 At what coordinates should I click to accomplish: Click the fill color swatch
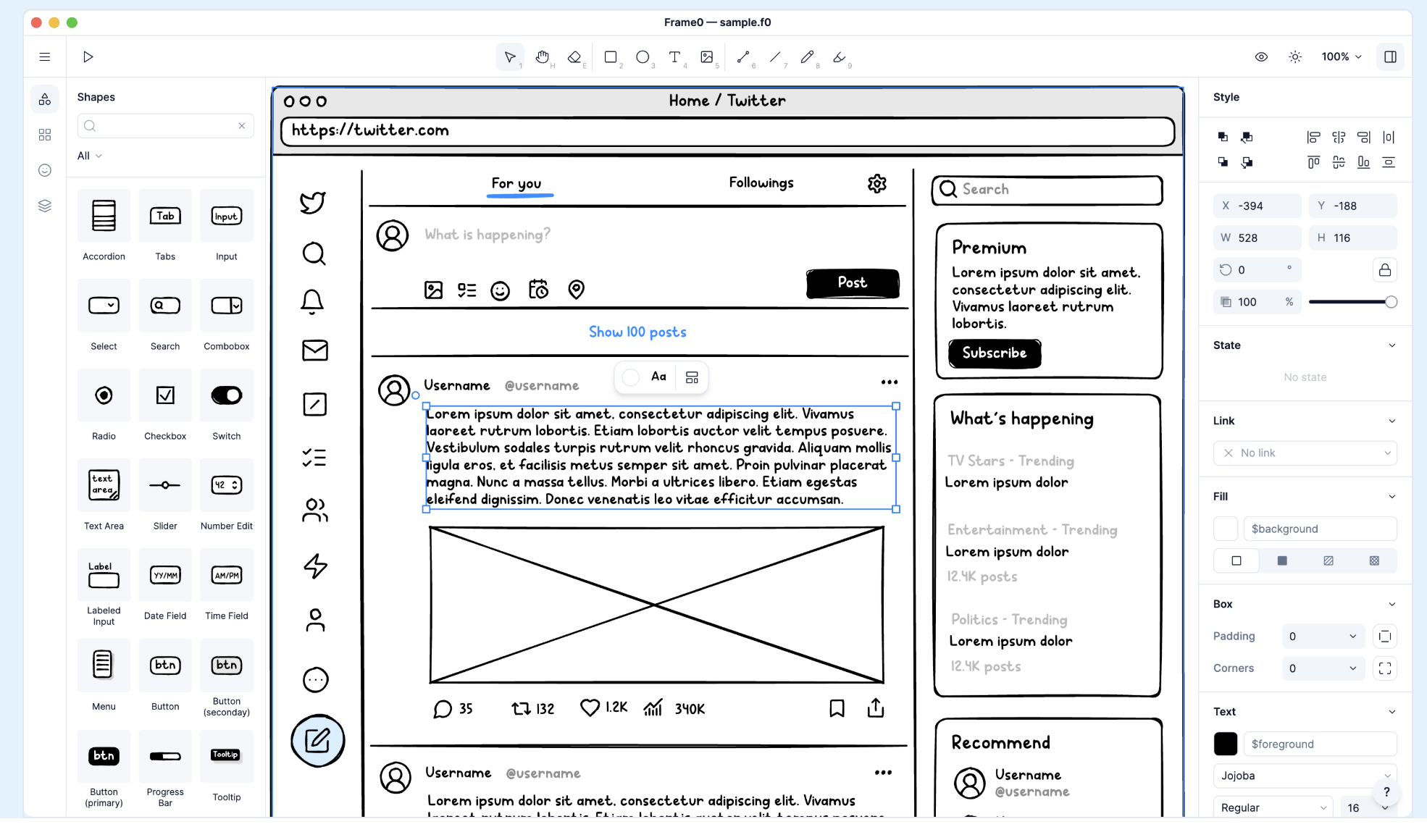pyautogui.click(x=1226, y=529)
